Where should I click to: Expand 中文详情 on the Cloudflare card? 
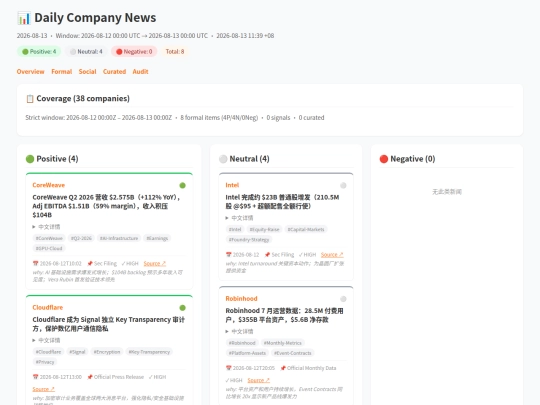tap(46, 340)
